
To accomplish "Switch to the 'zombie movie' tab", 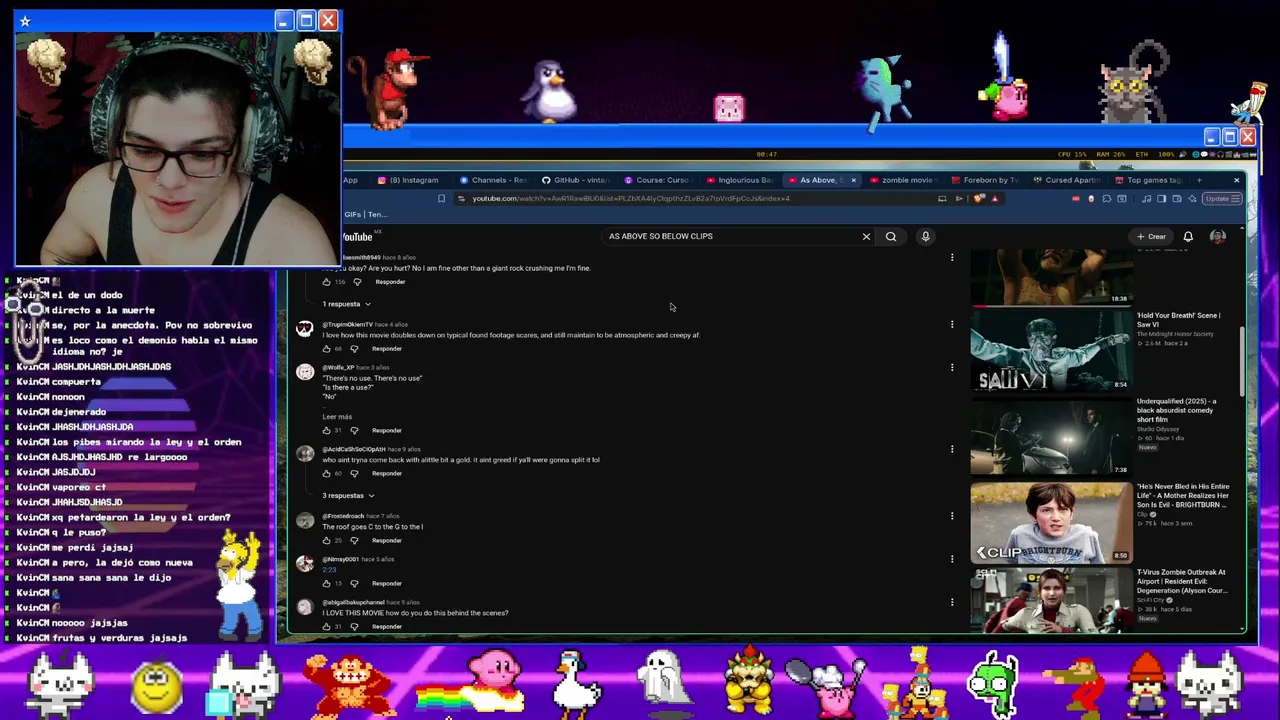I will point(902,181).
